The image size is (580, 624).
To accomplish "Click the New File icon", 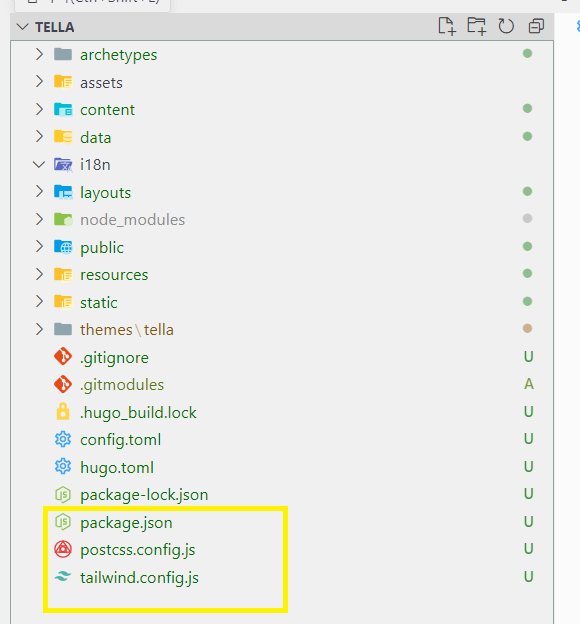I will pyautogui.click(x=446, y=27).
